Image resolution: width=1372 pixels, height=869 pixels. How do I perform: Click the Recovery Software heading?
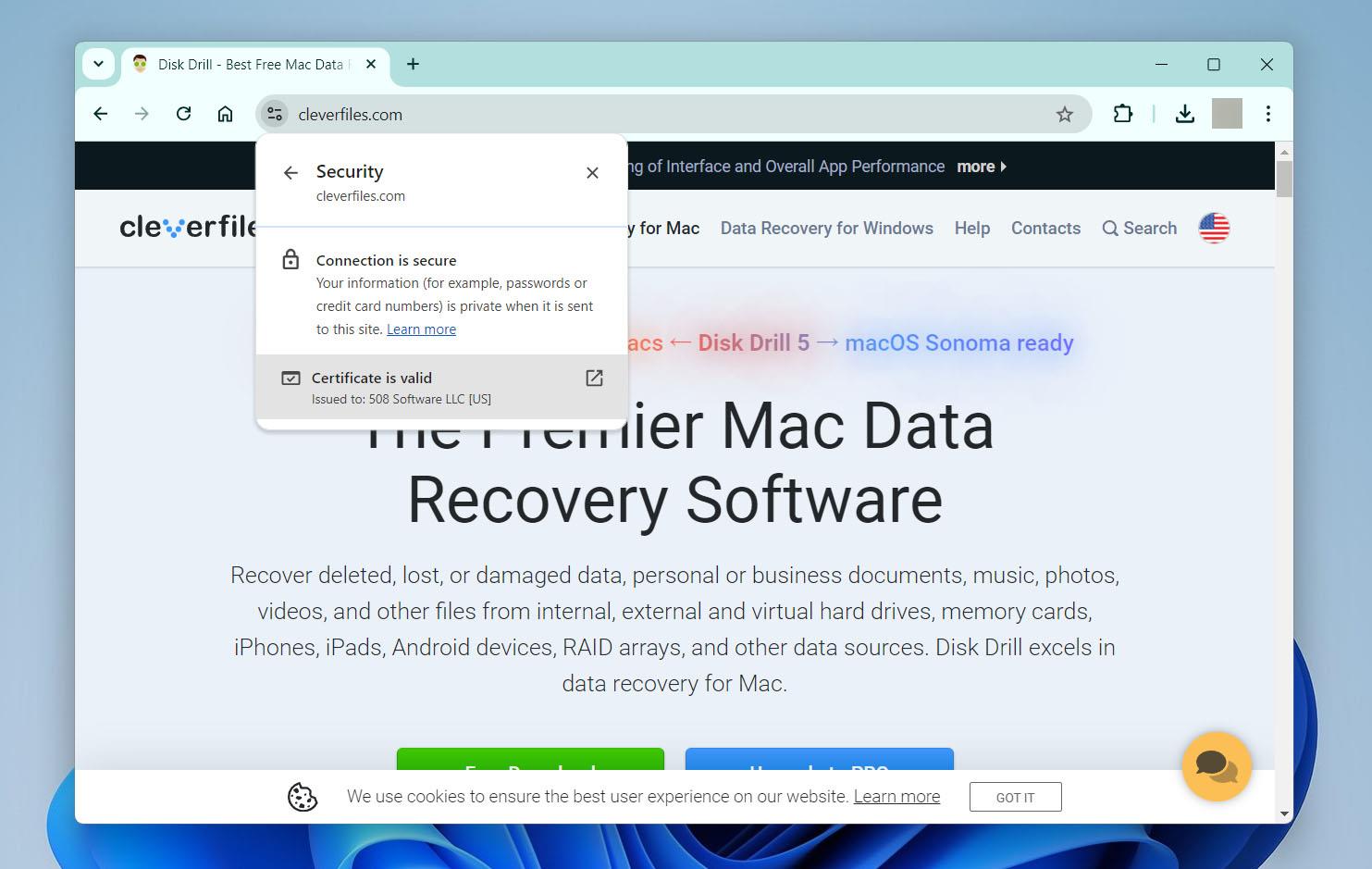[674, 500]
